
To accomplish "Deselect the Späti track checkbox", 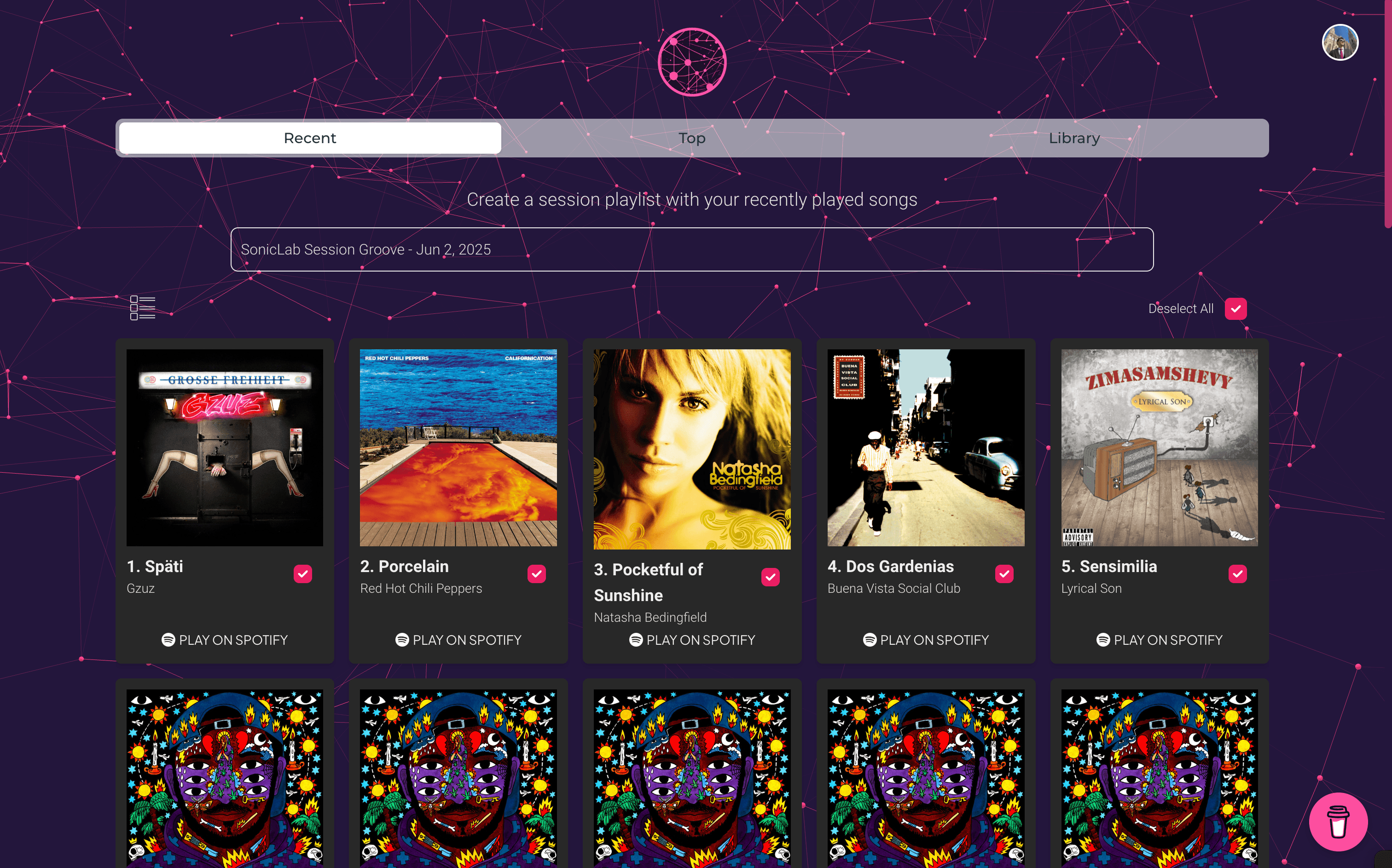I will (302, 573).
